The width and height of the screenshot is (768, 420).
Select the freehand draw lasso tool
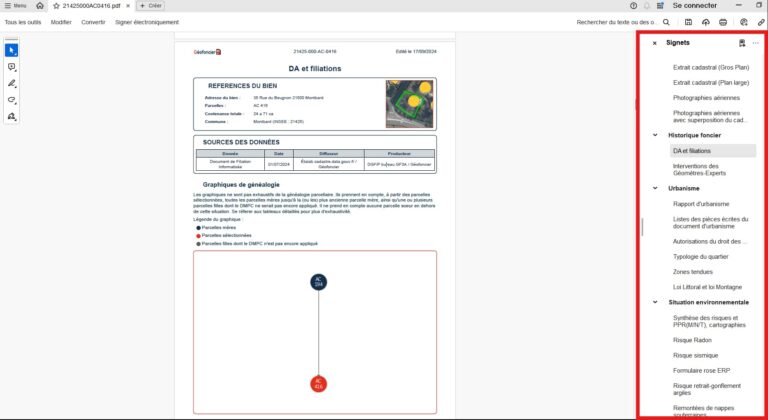[11, 100]
